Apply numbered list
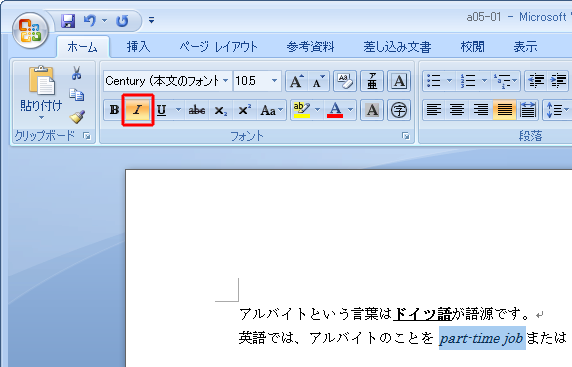572x367 pixels. [x=468, y=81]
